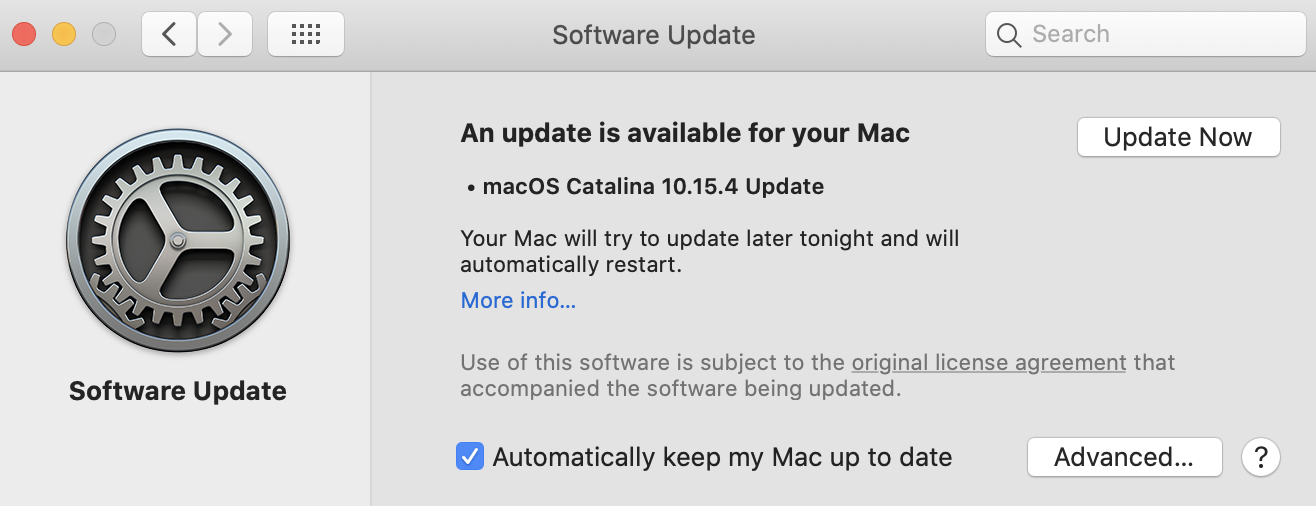Show all preferences via the grid icon

[x=306, y=34]
